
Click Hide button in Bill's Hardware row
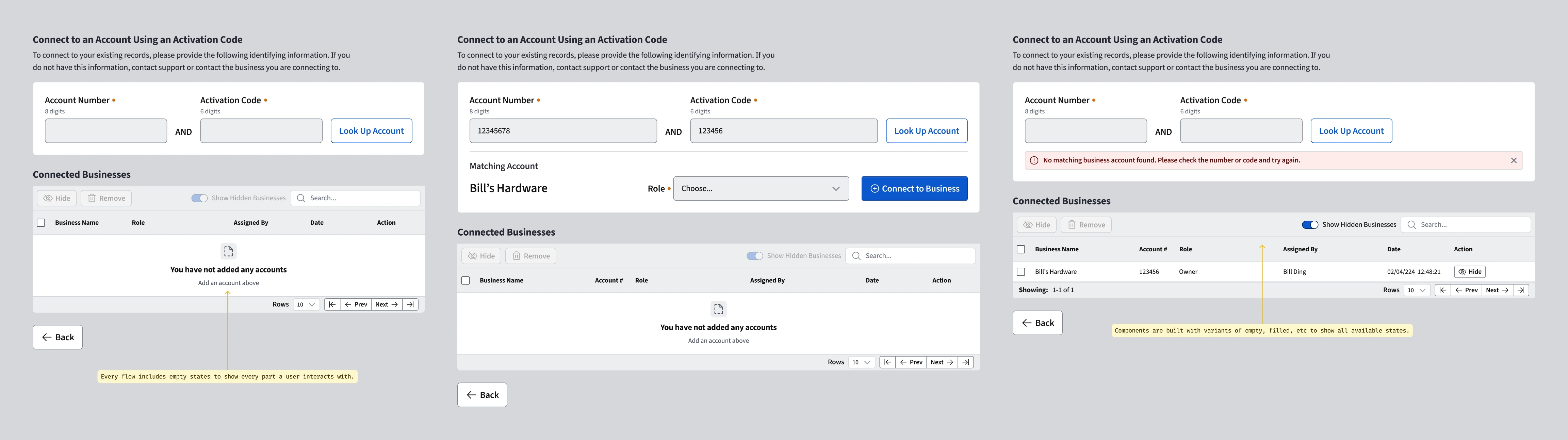1469,272
